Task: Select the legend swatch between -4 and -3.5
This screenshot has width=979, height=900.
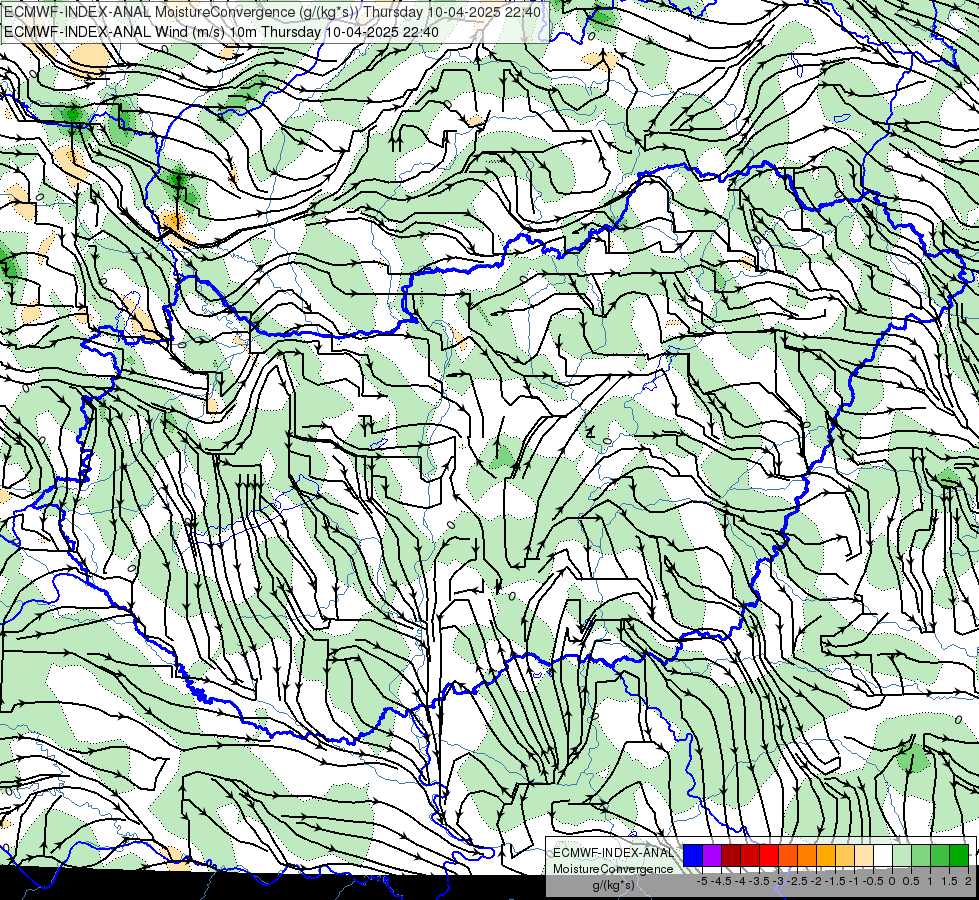Action: pos(750,855)
